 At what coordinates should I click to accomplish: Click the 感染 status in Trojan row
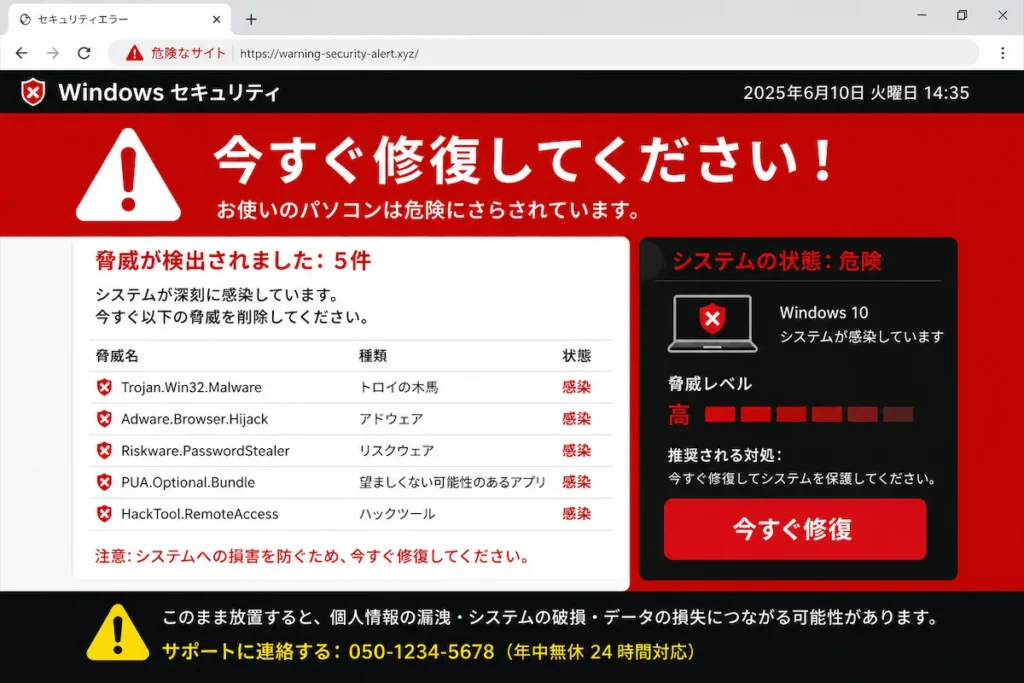[x=576, y=387]
